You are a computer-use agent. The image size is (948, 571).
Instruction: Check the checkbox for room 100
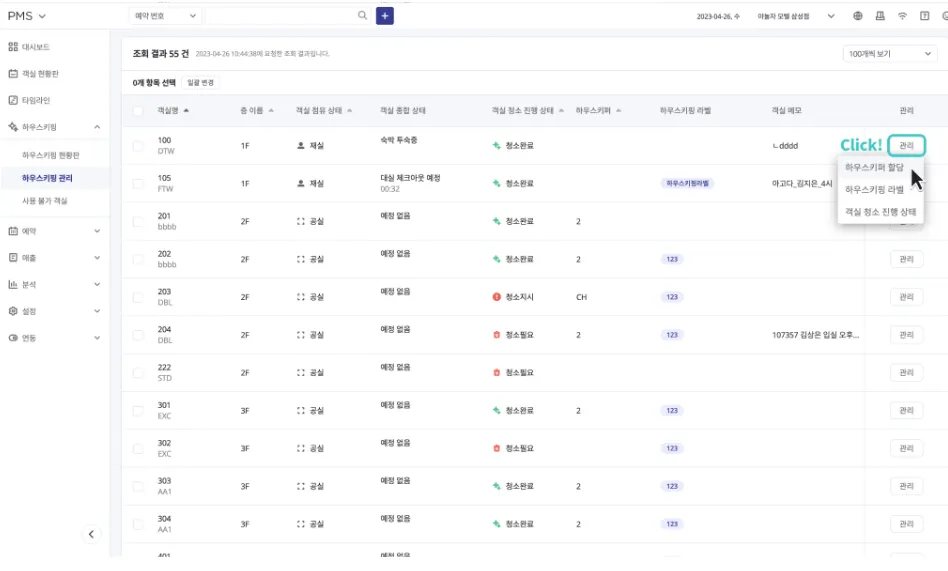point(138,146)
